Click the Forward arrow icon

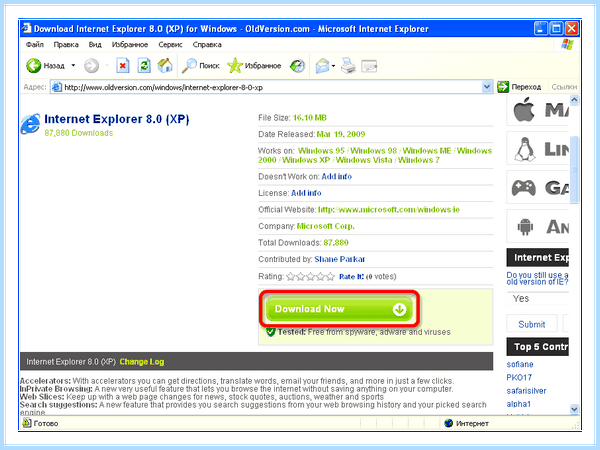[x=91, y=66]
